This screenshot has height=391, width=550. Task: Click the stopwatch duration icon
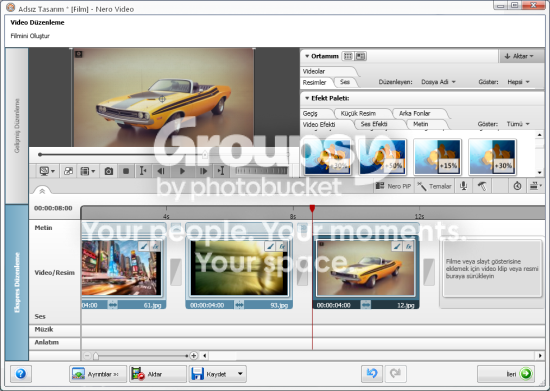[x=517, y=186]
